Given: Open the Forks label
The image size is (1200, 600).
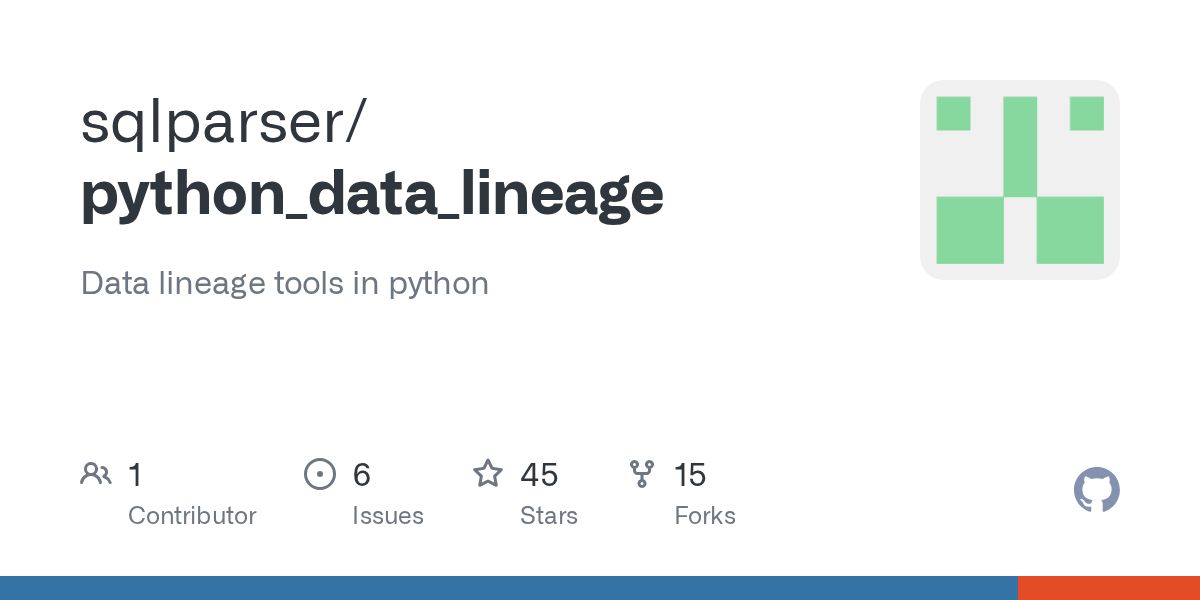Looking at the screenshot, I should tap(704, 516).
